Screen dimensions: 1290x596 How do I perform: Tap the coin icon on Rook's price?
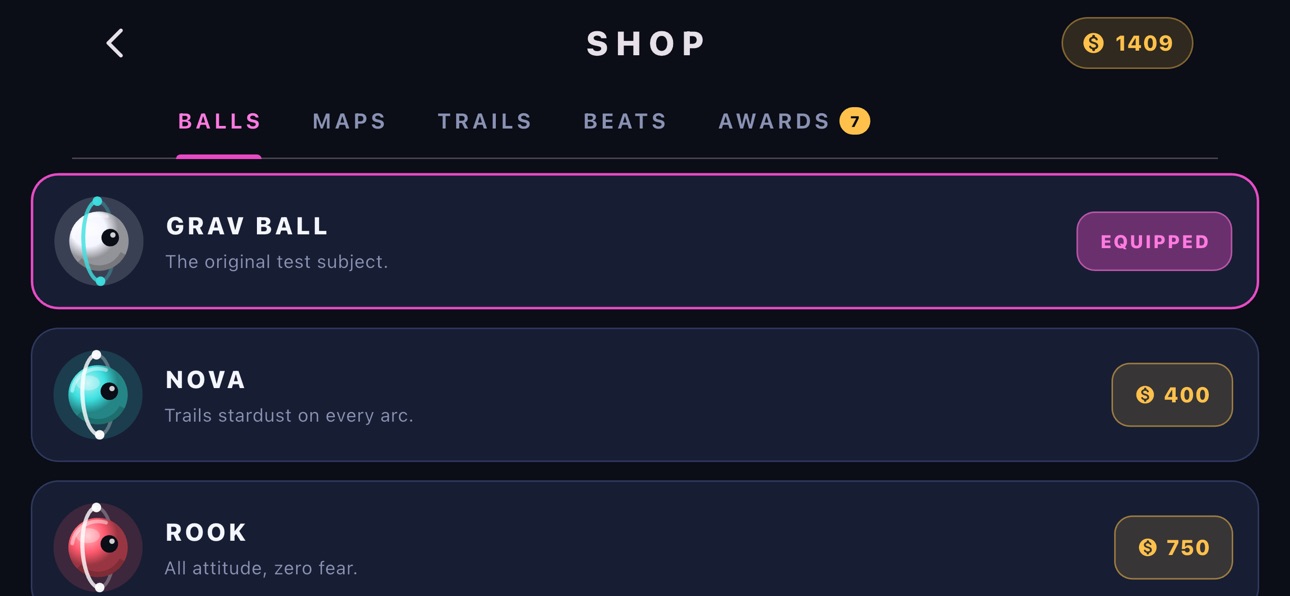(1148, 548)
